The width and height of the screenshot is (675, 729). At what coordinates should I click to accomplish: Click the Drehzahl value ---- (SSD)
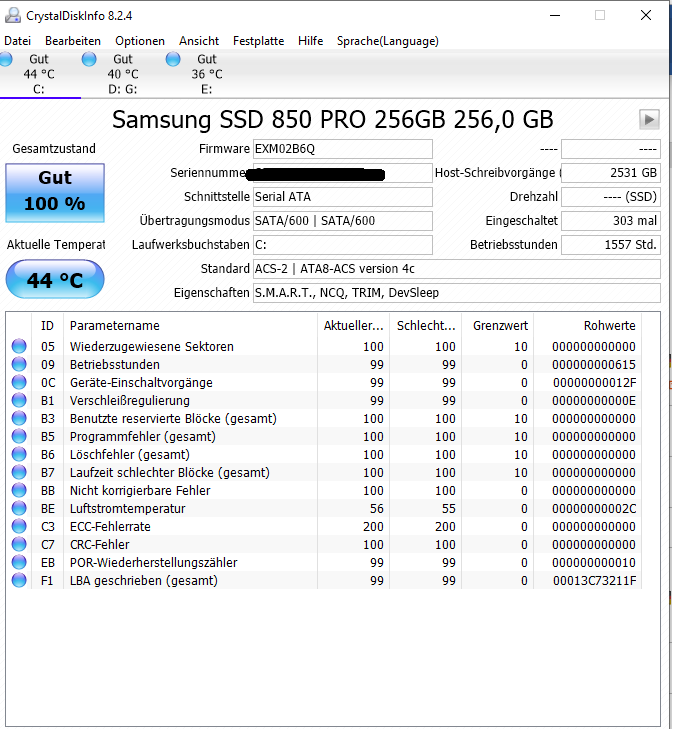pos(611,197)
